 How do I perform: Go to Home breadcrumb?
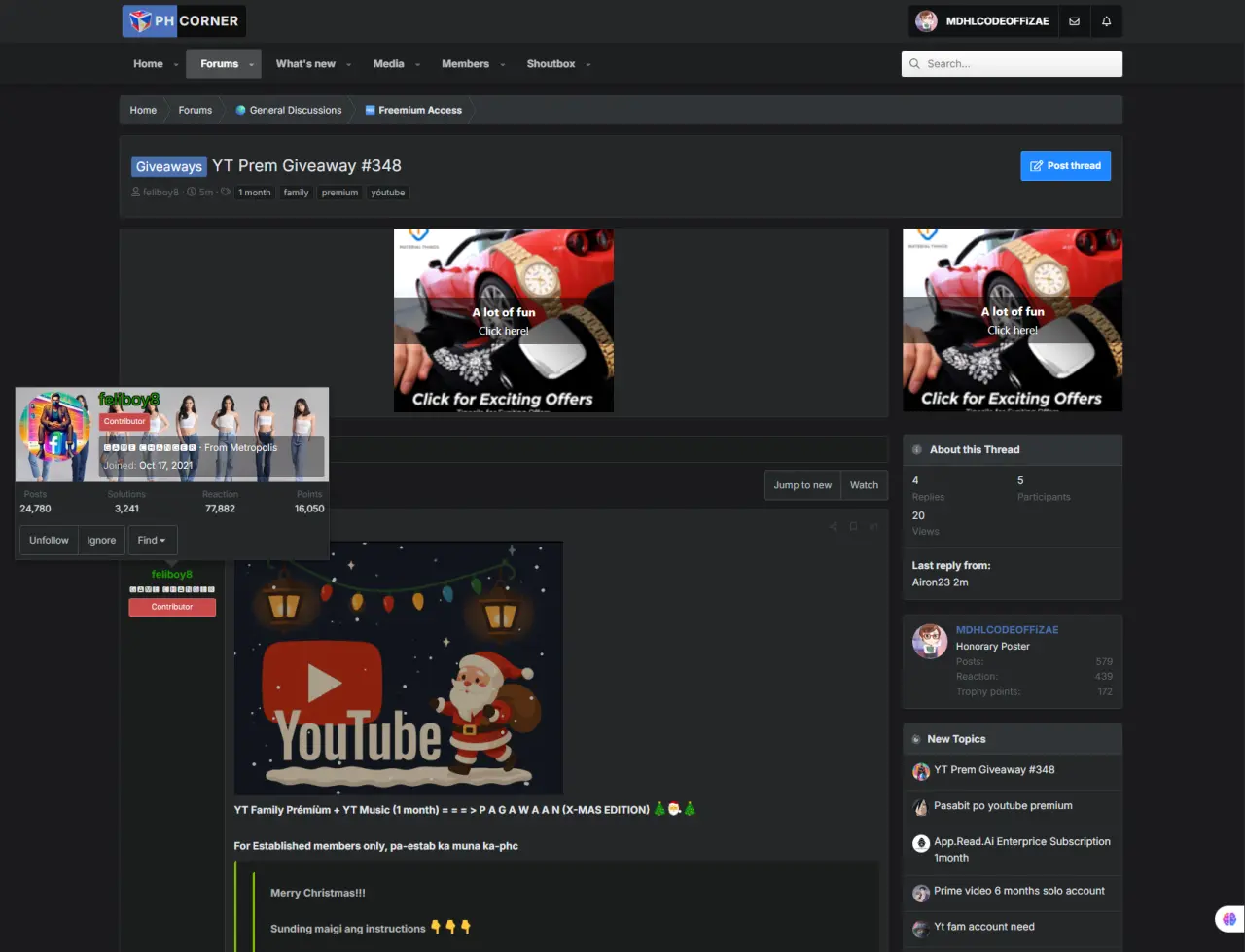pyautogui.click(x=143, y=111)
